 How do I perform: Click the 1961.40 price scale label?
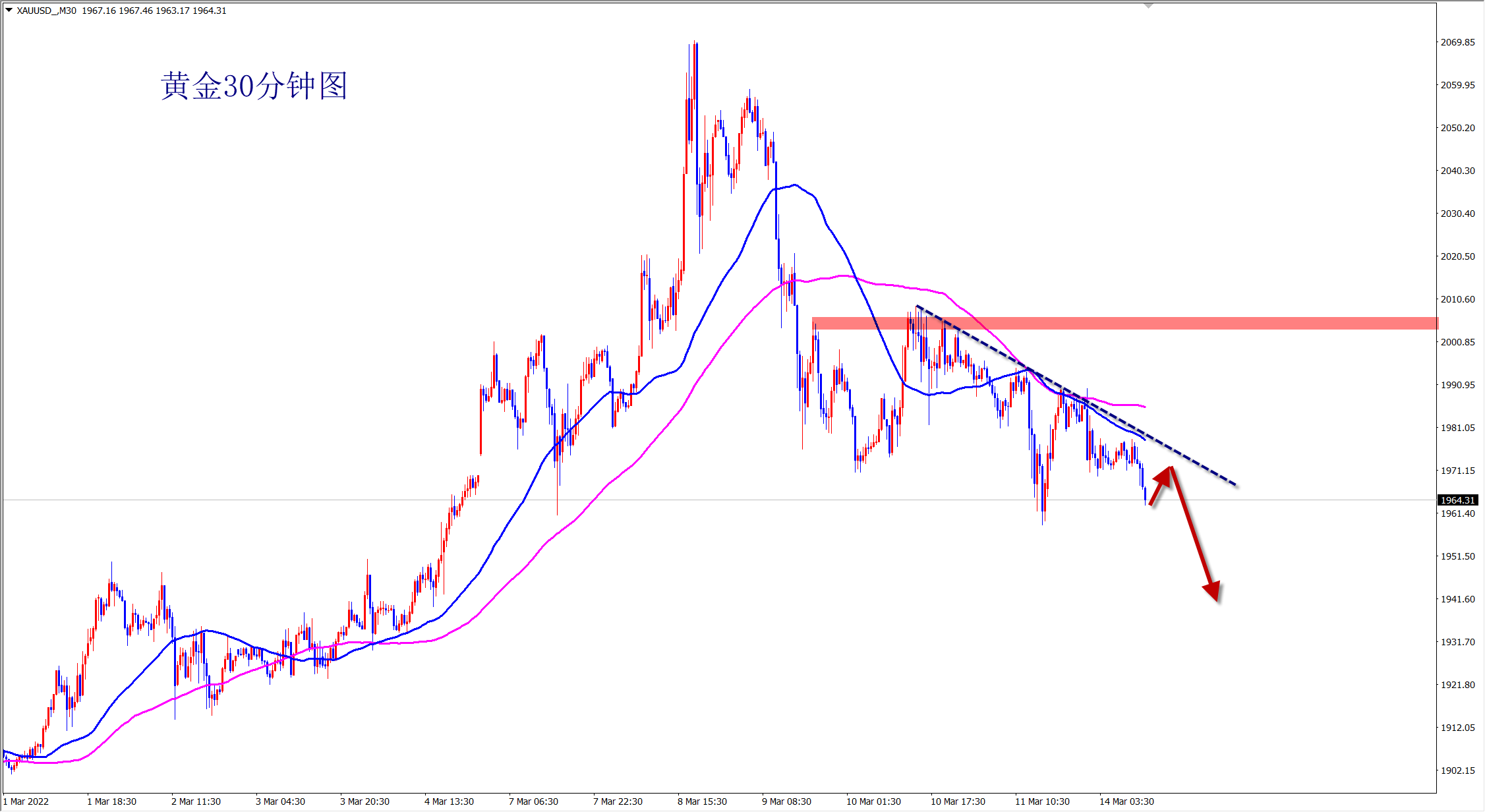pyautogui.click(x=1457, y=513)
